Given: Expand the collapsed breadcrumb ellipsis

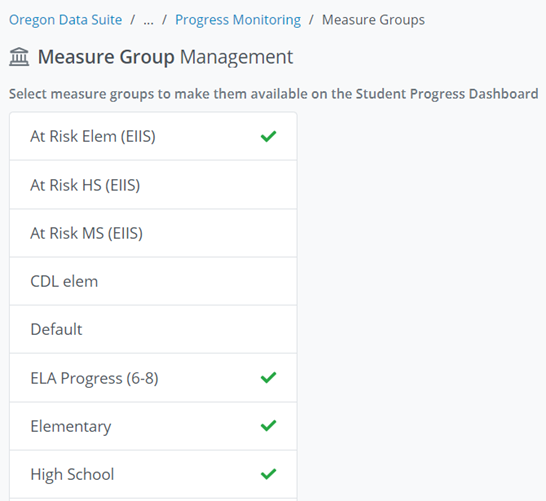Looking at the screenshot, I should pyautogui.click(x=148, y=21).
